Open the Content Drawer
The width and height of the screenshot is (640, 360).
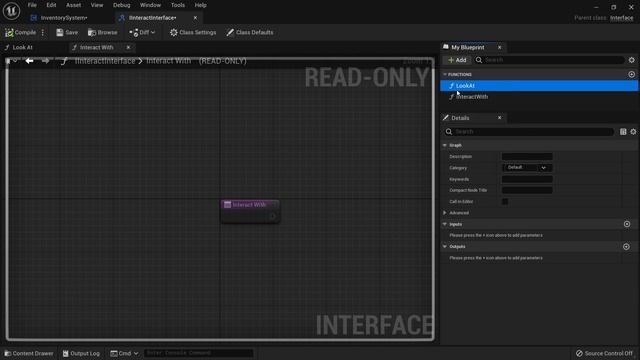tap(29, 353)
